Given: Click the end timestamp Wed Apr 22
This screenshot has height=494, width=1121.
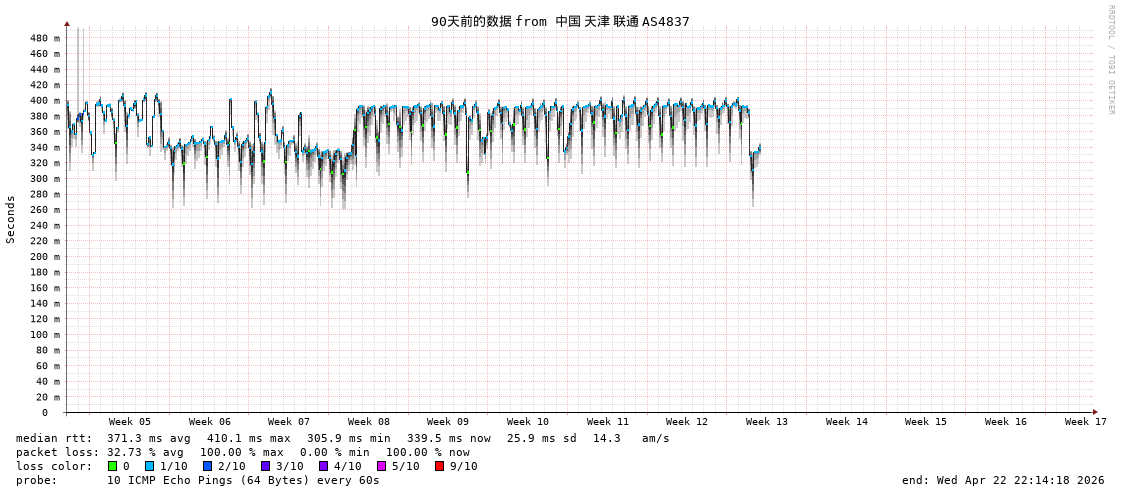Looking at the screenshot, I should pyautogui.click(x=1003, y=480).
